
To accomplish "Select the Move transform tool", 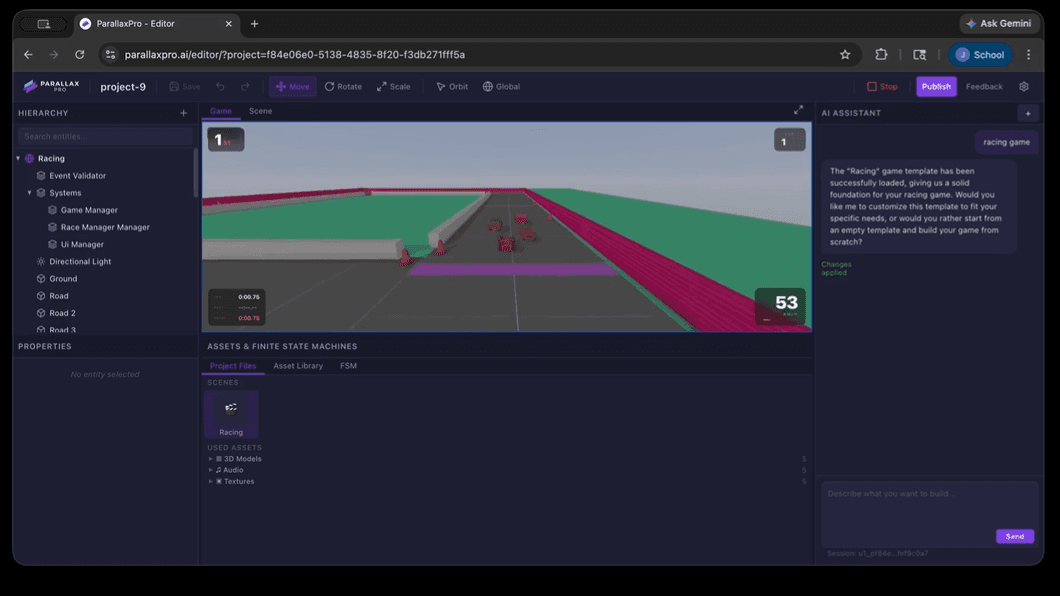I will pos(292,87).
